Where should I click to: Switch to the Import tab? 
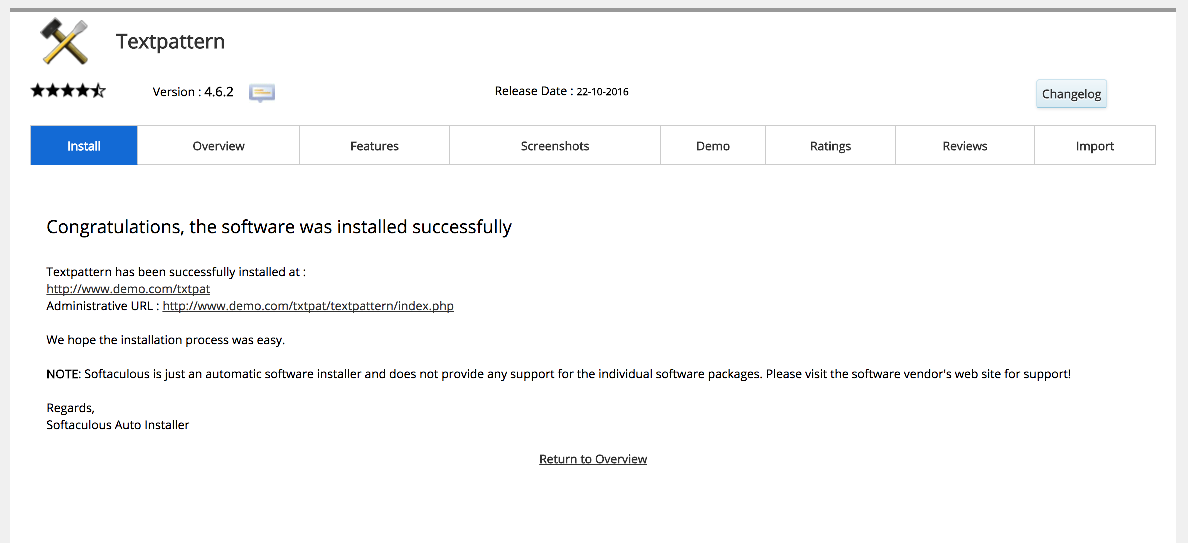[1095, 145]
